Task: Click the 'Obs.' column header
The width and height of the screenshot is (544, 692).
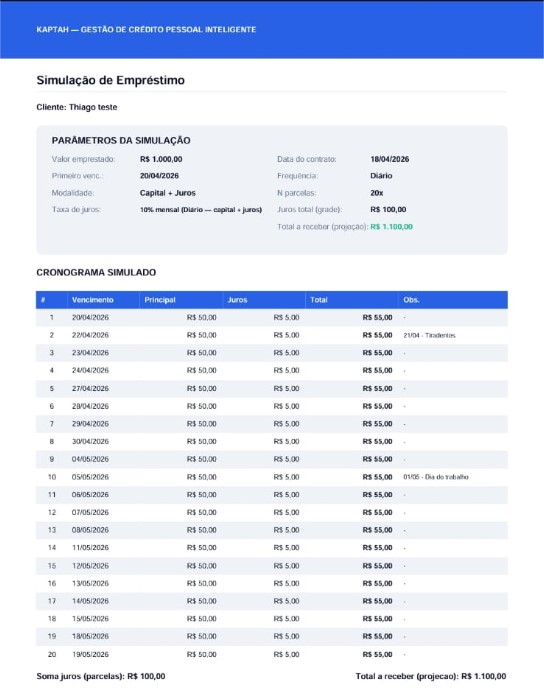Action: click(411, 300)
